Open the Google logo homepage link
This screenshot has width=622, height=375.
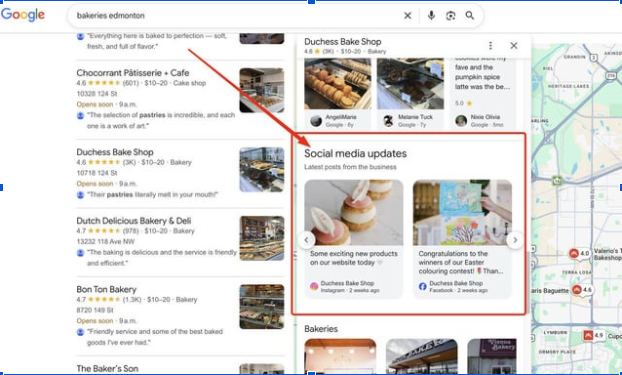(23, 15)
